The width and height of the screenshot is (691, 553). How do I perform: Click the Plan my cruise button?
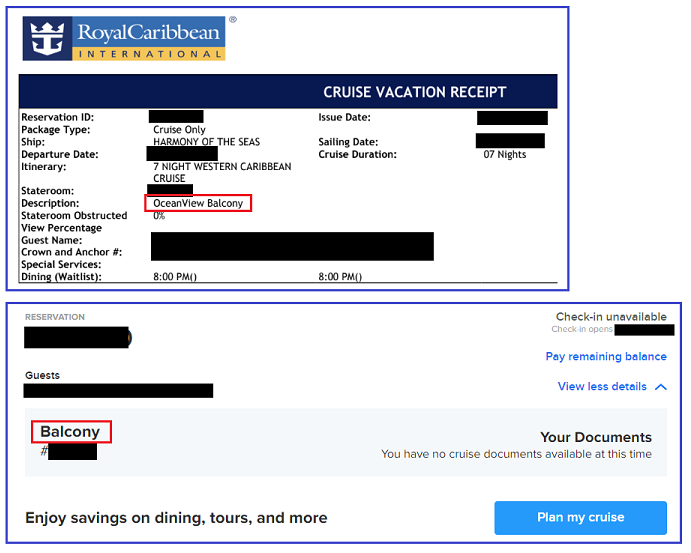coord(580,517)
